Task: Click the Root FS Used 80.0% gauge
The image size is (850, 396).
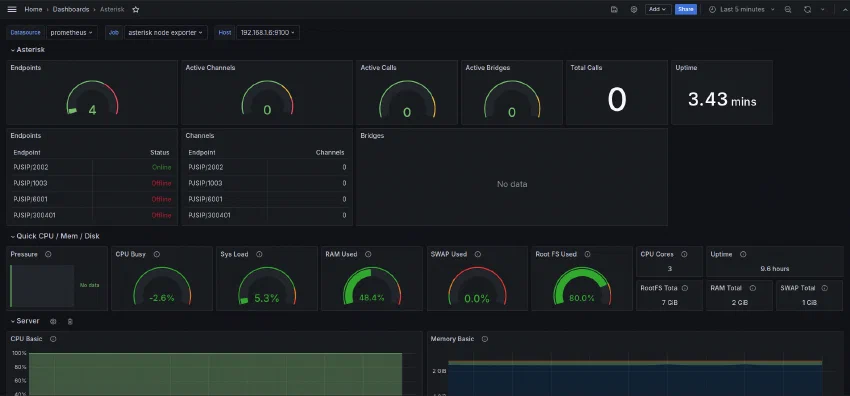Action: tap(582, 285)
